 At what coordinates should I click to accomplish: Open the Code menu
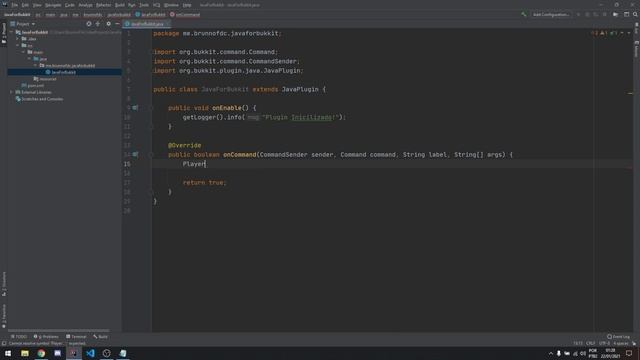(x=70, y=5)
